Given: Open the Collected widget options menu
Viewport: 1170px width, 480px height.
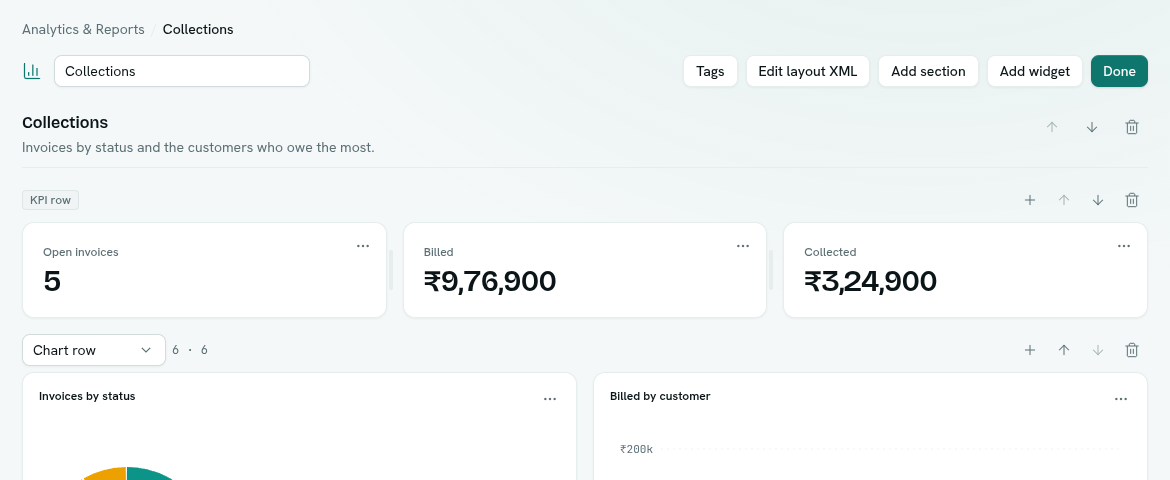Looking at the screenshot, I should pos(1124,246).
